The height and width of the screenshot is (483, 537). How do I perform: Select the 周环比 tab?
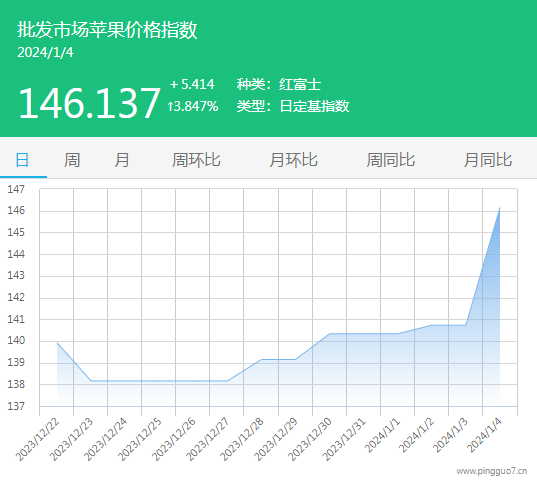coord(196,160)
